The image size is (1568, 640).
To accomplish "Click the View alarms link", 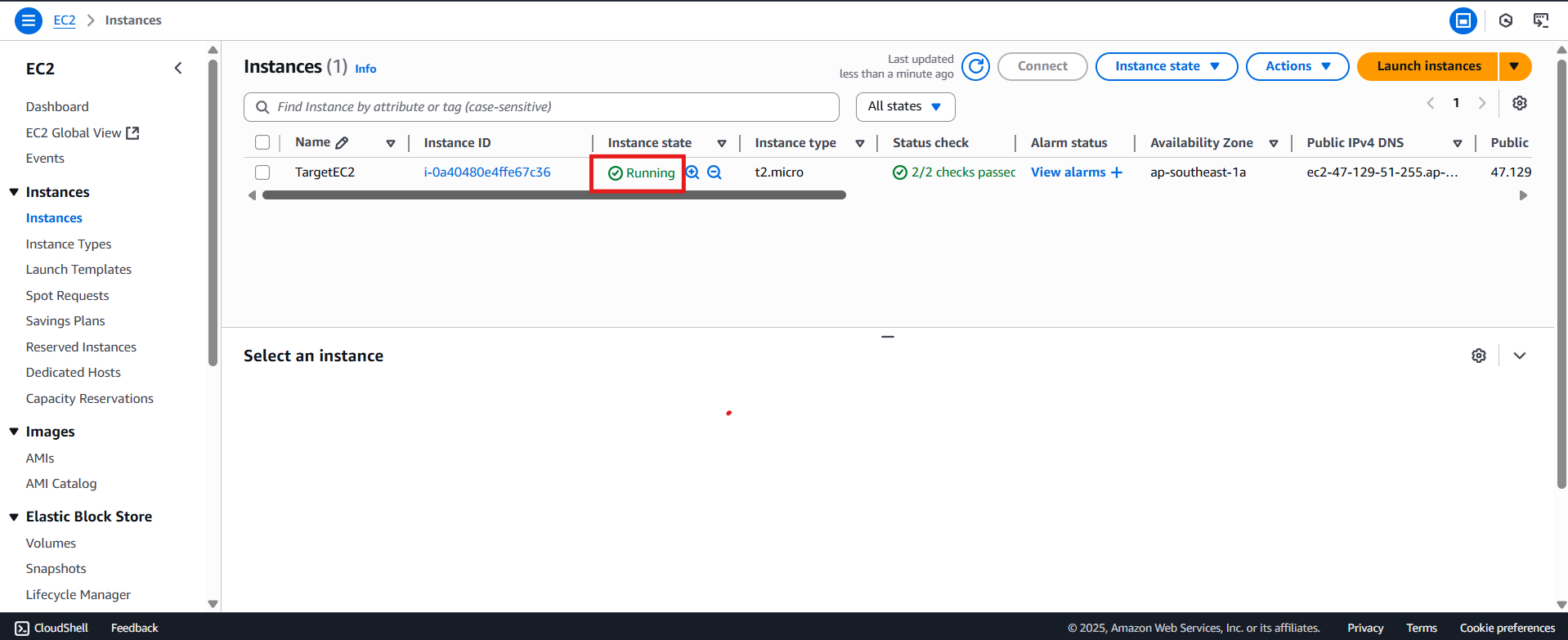I will [1068, 172].
